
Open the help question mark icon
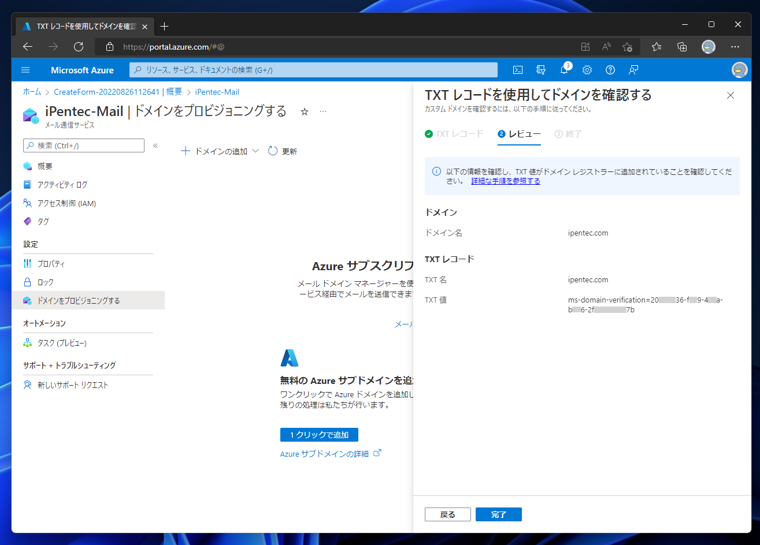tap(610, 70)
